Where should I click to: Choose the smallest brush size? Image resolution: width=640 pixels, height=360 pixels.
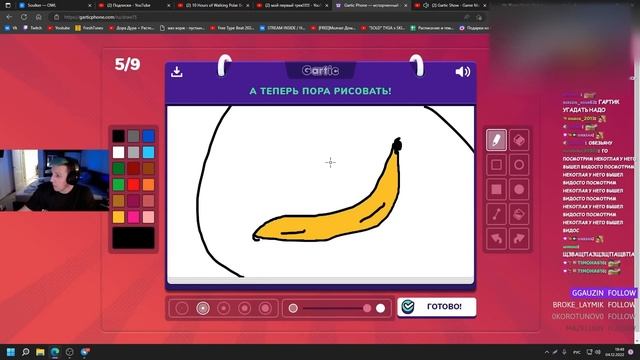pos(182,308)
